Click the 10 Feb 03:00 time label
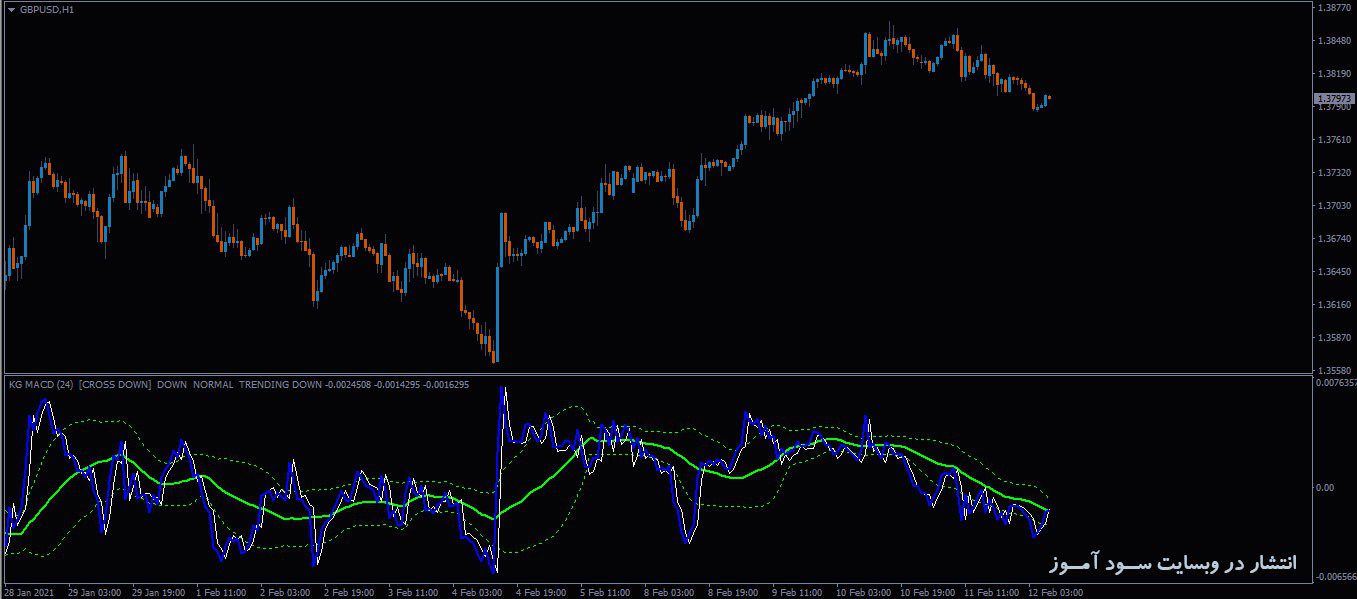Screen dimensions: 1357x599 click(864, 592)
